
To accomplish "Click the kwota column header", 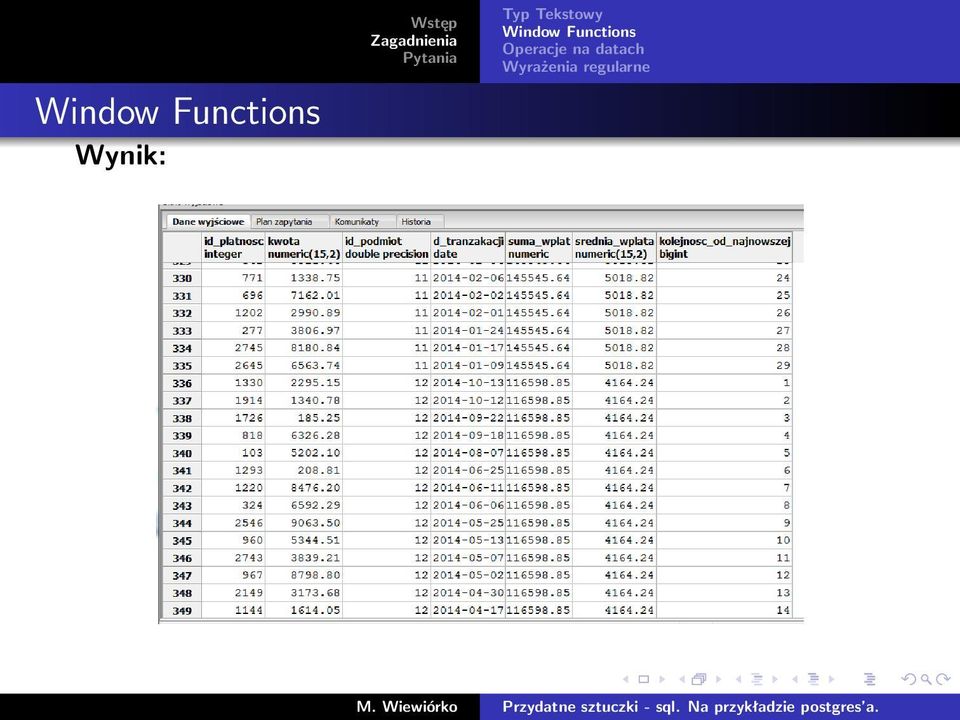I will coord(304,247).
